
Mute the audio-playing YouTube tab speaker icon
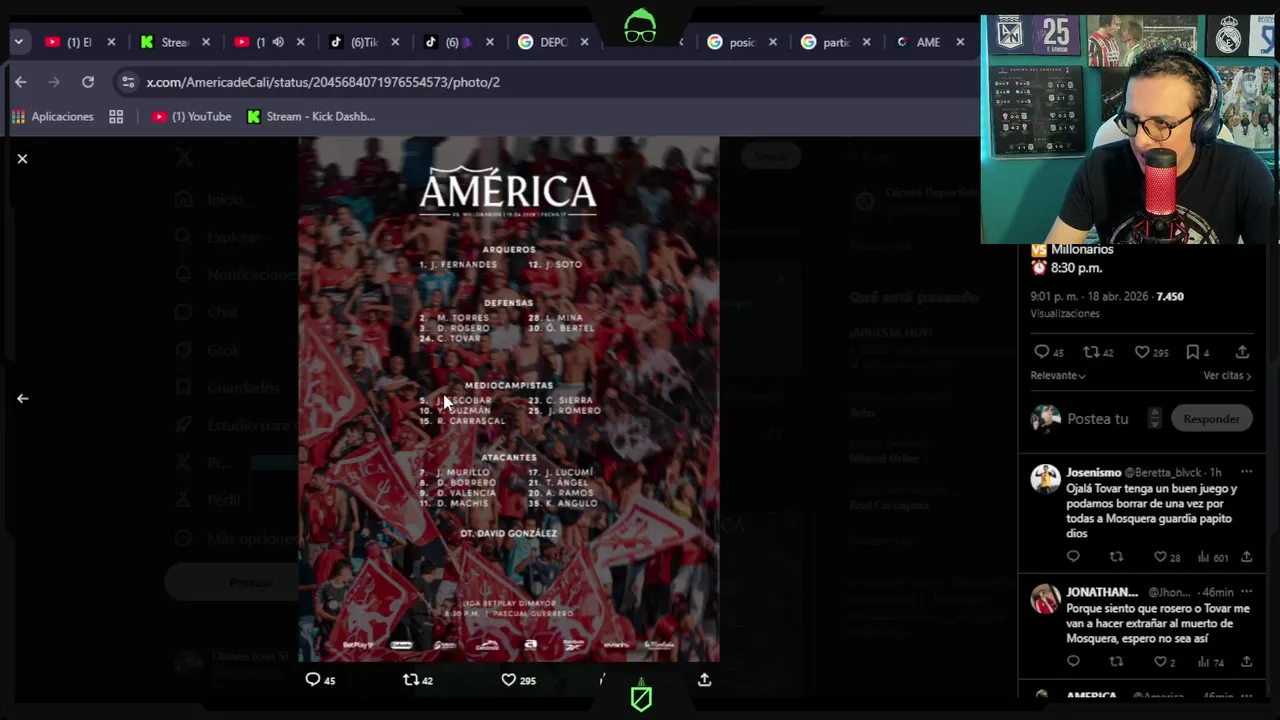tap(278, 42)
